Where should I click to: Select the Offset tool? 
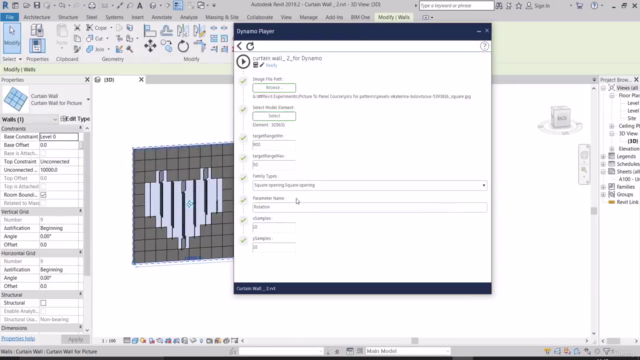coord(166,30)
